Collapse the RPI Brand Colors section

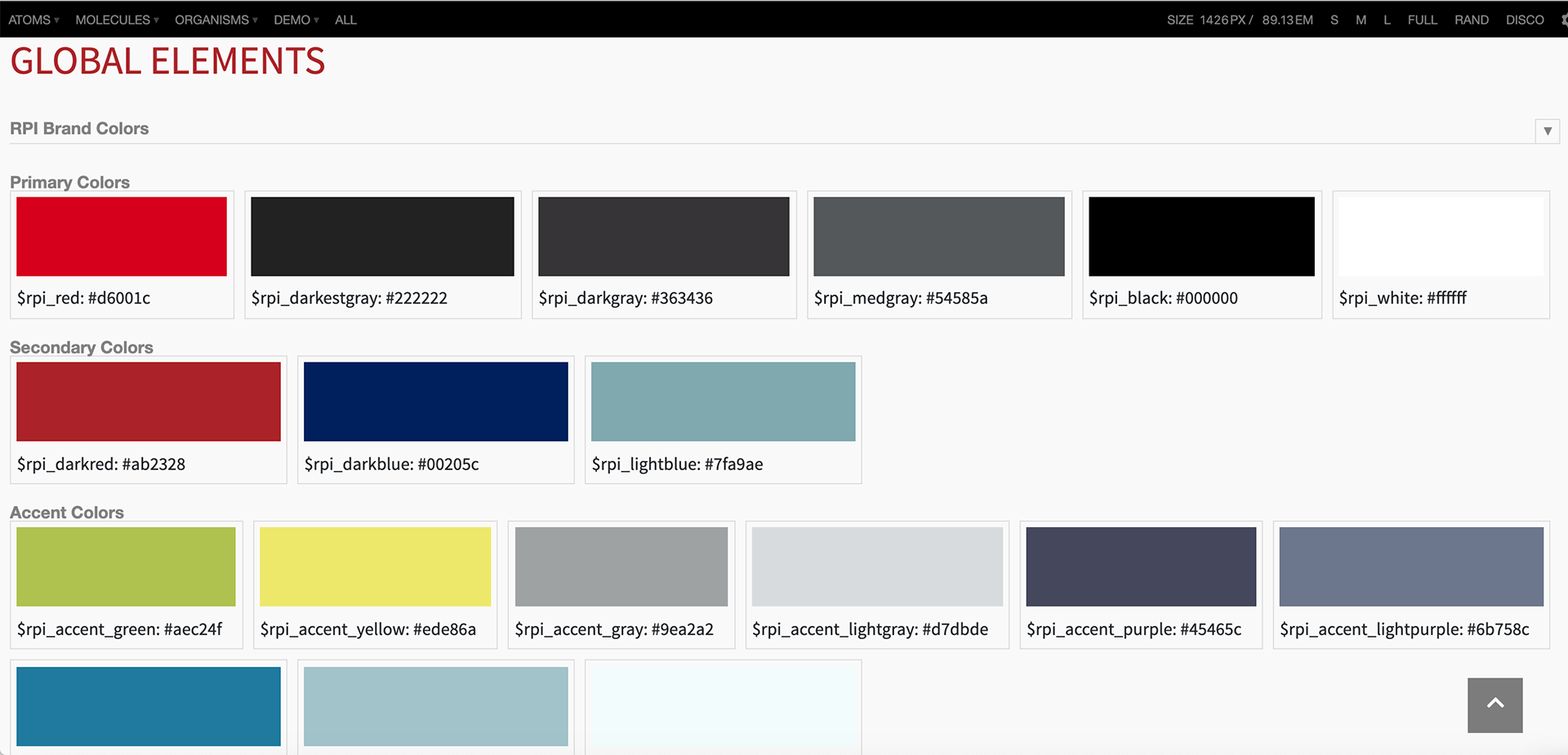1548,131
